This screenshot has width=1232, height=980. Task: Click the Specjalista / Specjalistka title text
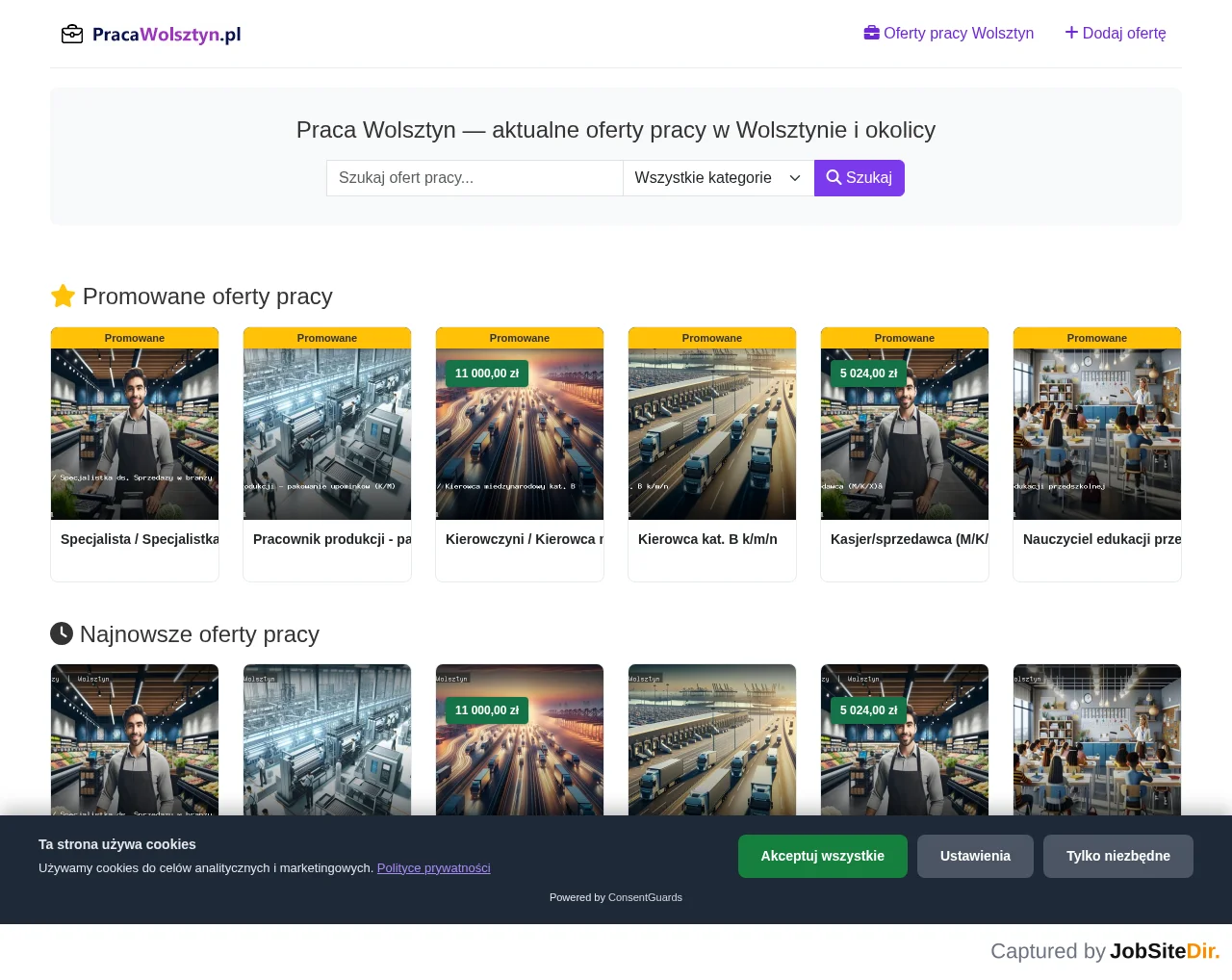tap(140, 539)
